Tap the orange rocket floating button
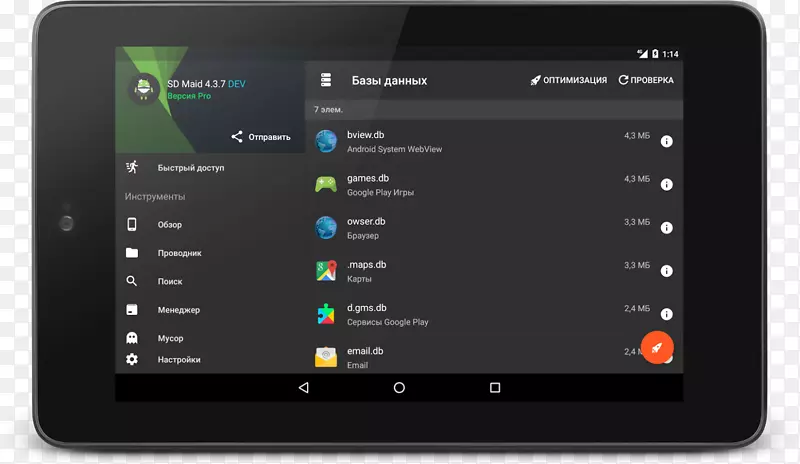Screen dimensions: 800x464 (x=657, y=348)
